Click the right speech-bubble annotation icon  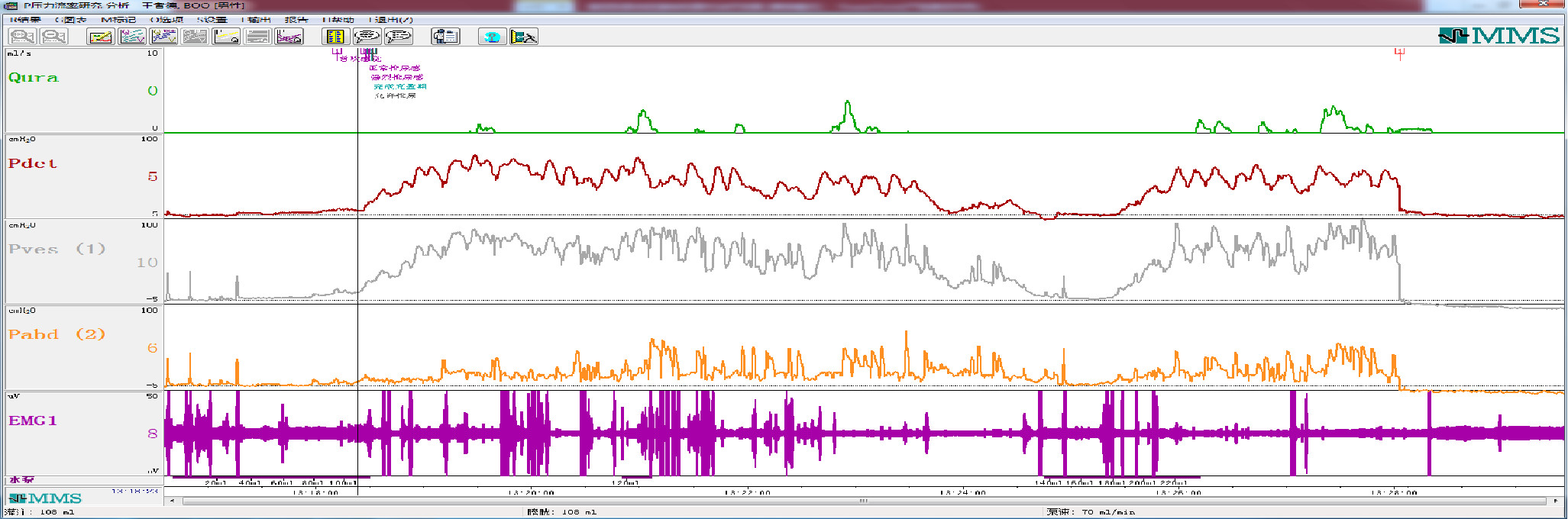pyautogui.click(x=399, y=36)
